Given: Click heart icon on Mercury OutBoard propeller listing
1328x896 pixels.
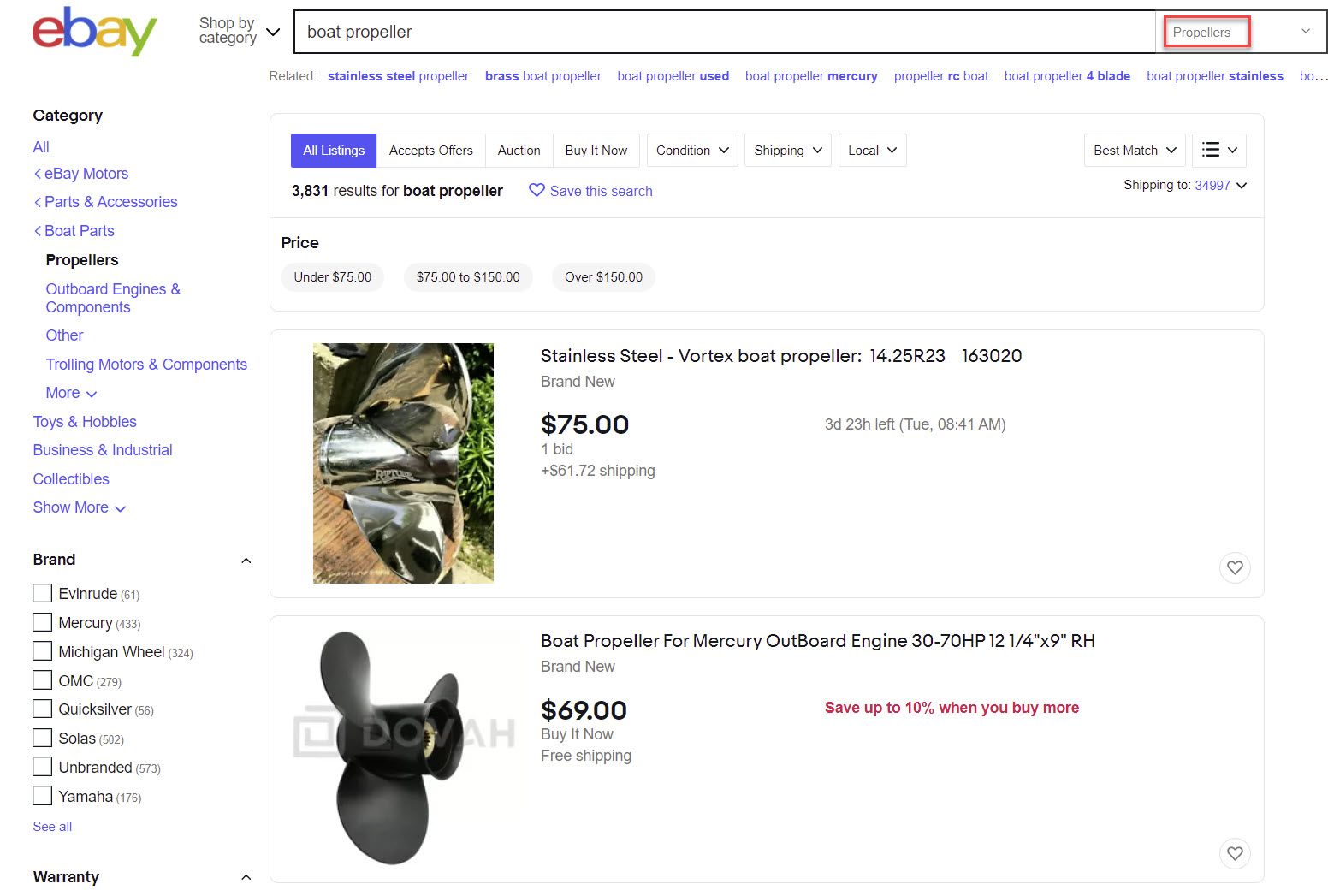Looking at the screenshot, I should (x=1235, y=853).
